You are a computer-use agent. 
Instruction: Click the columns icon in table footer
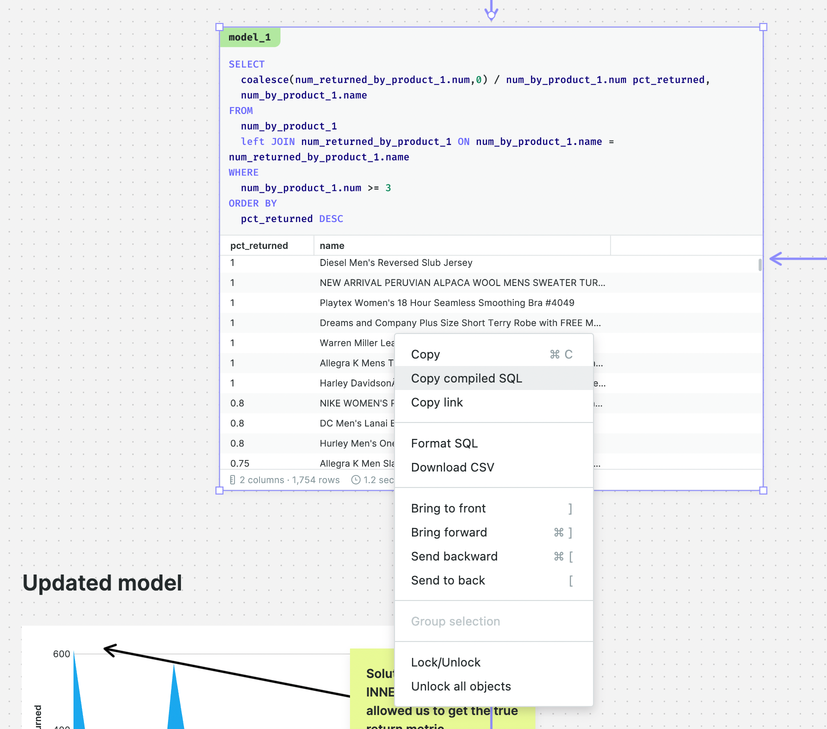[x=233, y=480]
